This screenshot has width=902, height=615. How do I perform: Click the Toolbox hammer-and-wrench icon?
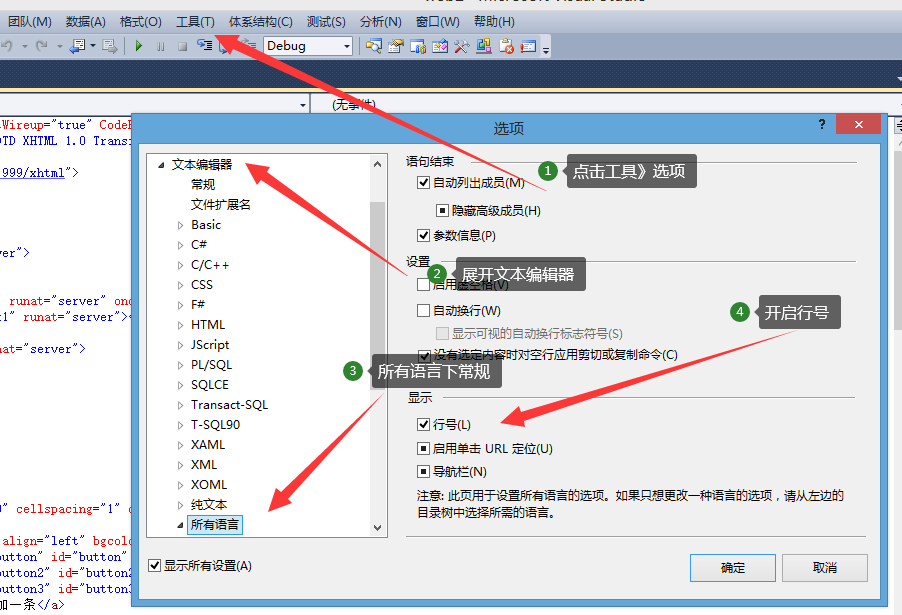point(461,46)
